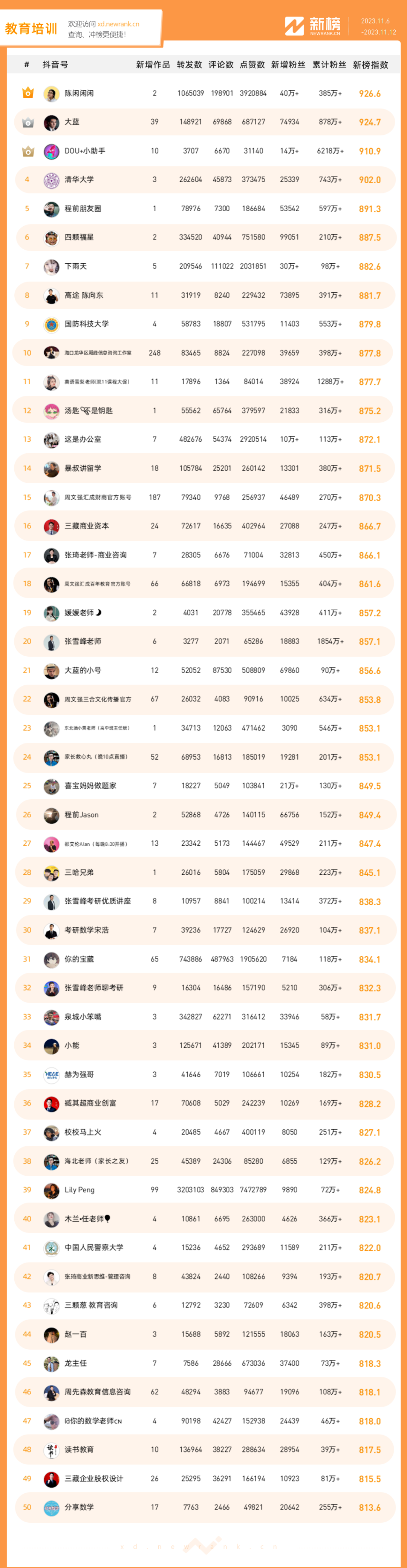Open Lily Peng account row

[204, 1189]
